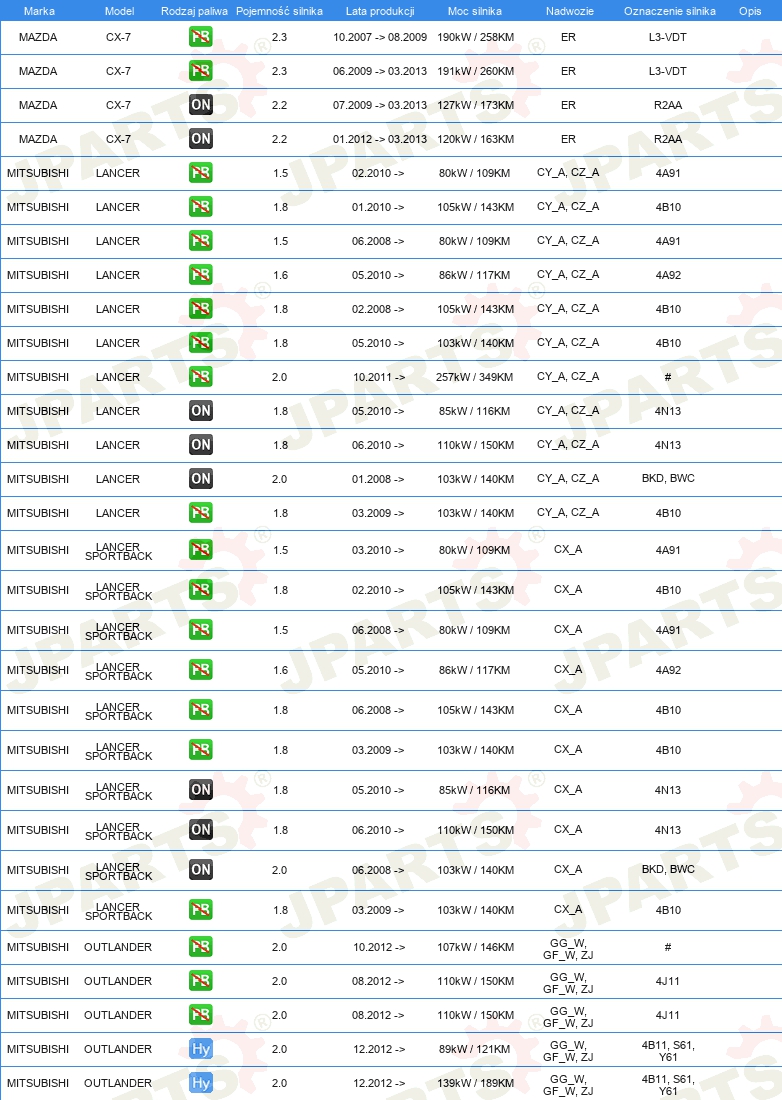Click petrol icon in Outlander 107kW row
The width and height of the screenshot is (782, 1100).
pos(201,947)
